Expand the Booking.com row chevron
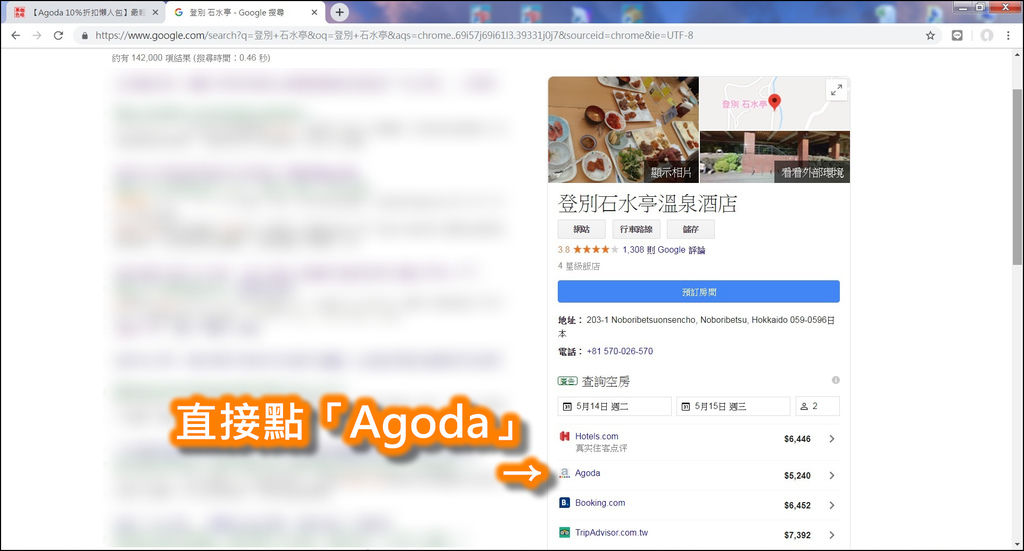 pos(831,505)
